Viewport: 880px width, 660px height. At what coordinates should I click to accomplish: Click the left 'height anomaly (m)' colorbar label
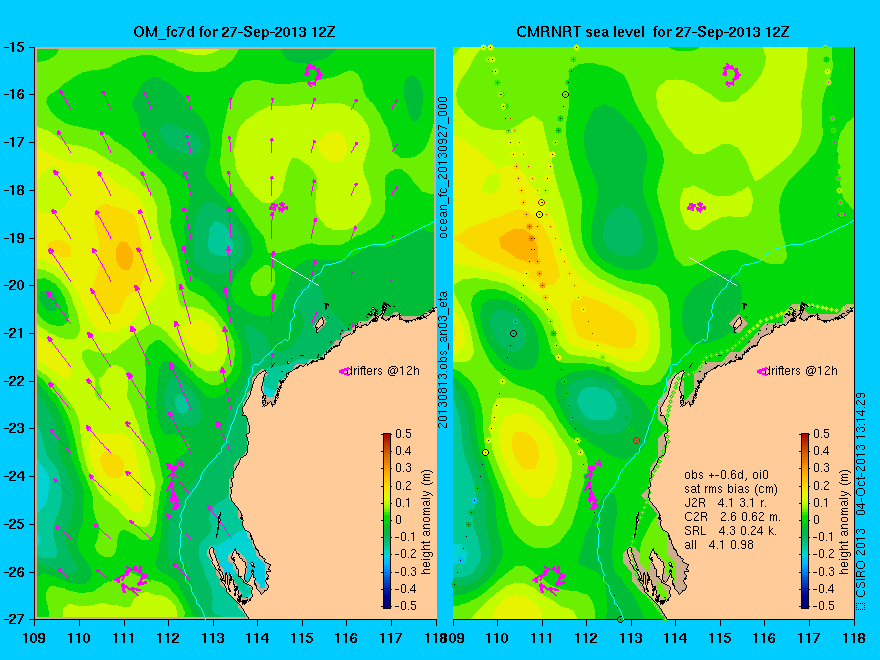click(427, 522)
